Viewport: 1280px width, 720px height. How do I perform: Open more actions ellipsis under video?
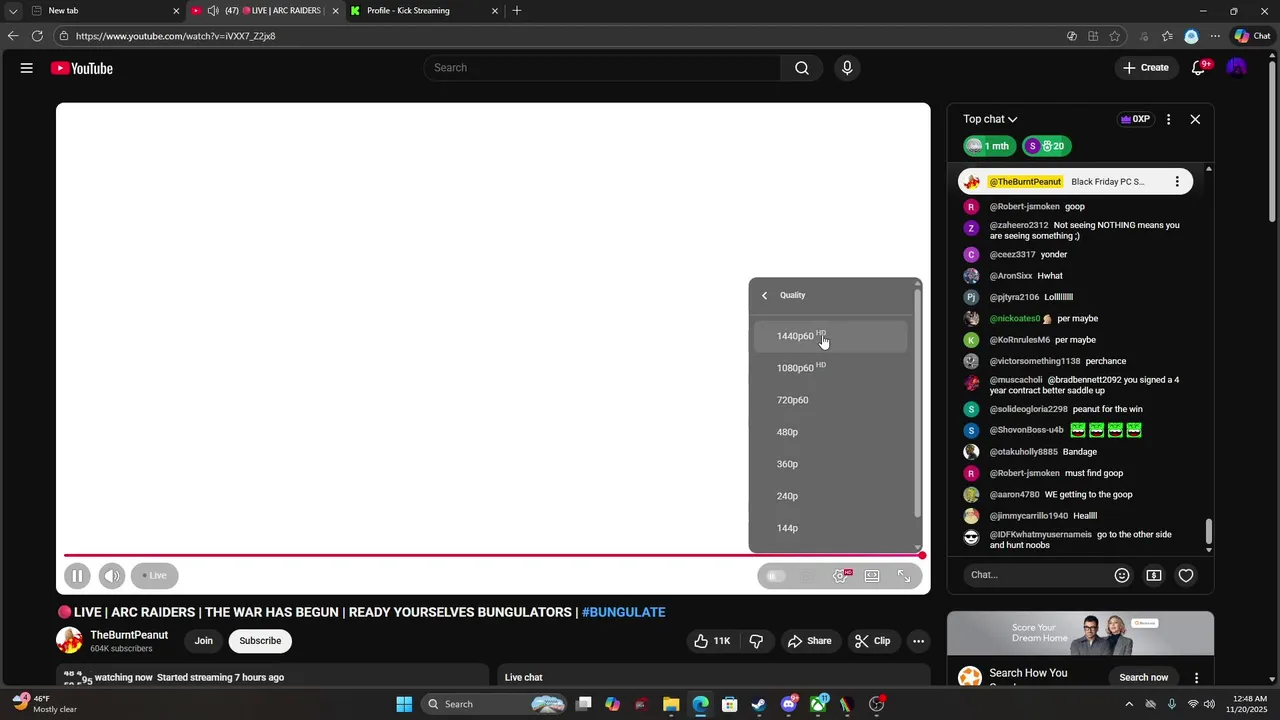click(x=918, y=641)
